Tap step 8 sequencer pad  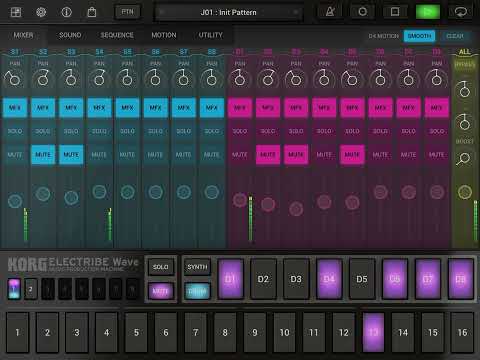pyautogui.click(x=225, y=332)
